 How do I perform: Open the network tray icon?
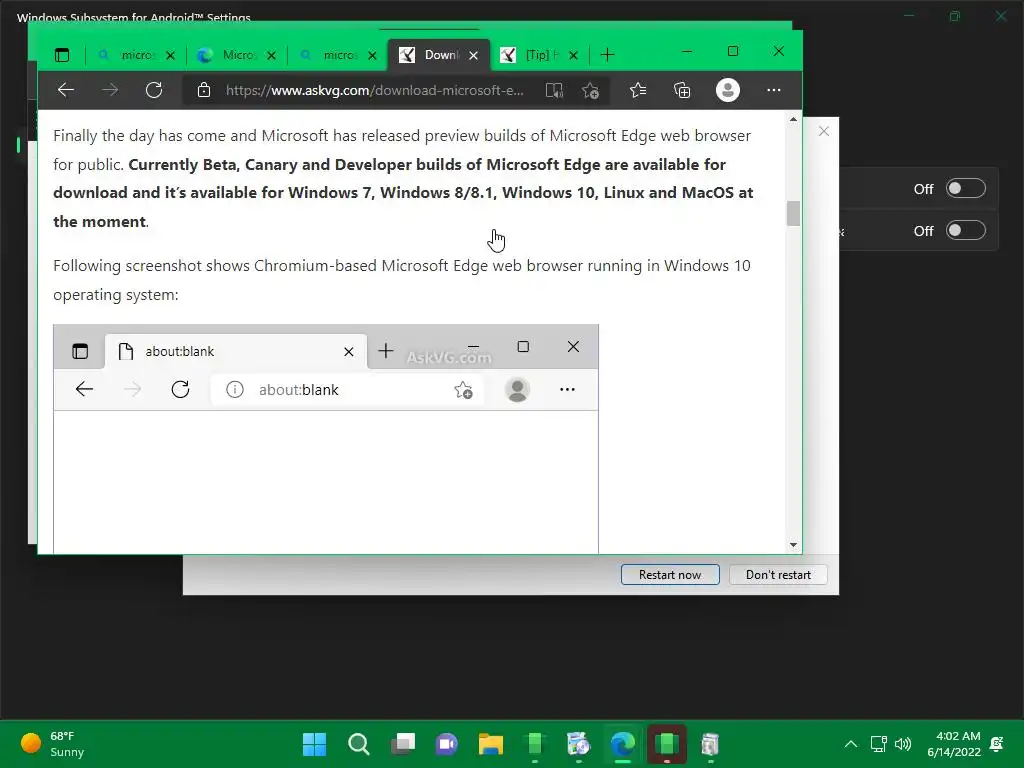pyautogui.click(x=879, y=744)
